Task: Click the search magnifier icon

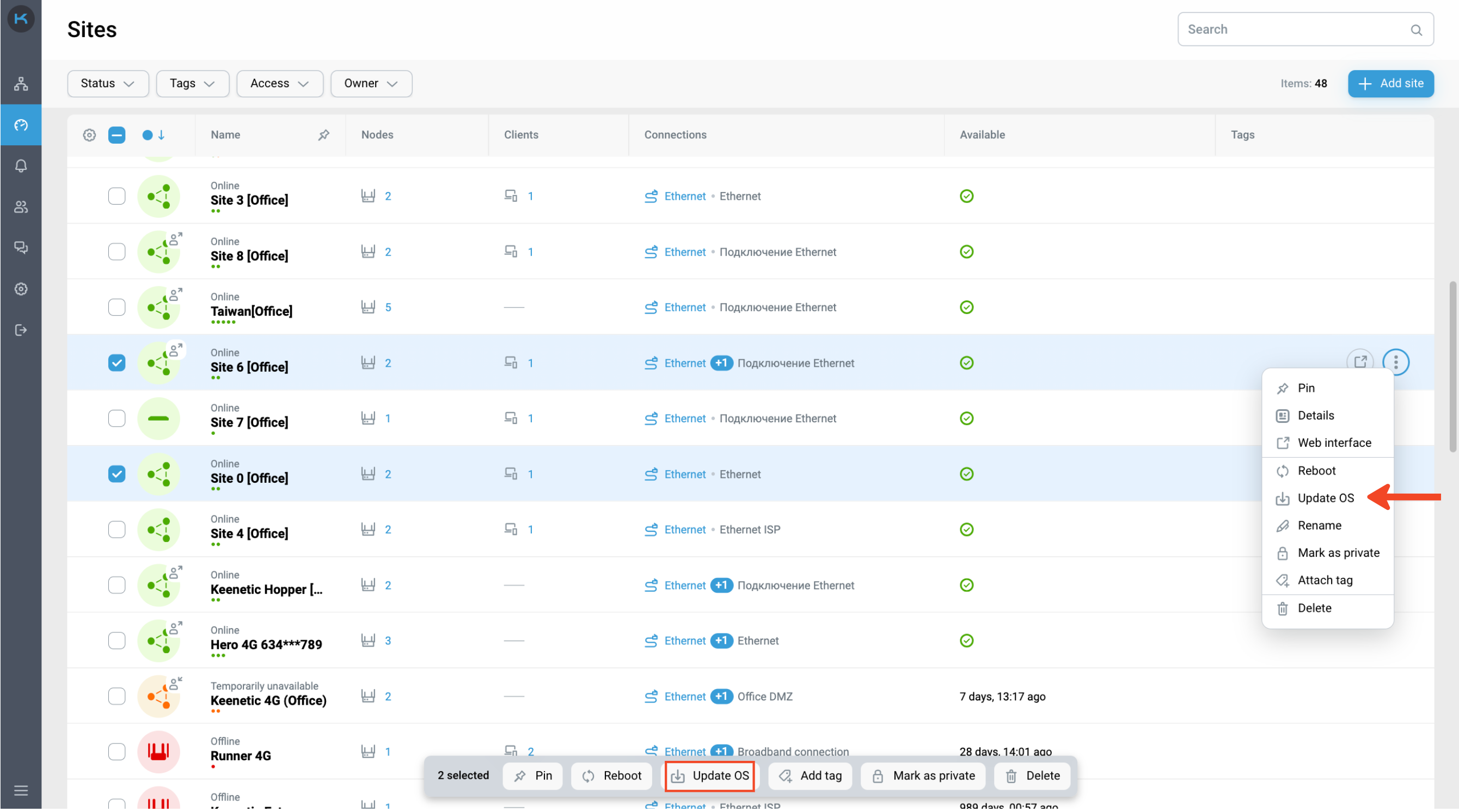Action: click(x=1416, y=30)
